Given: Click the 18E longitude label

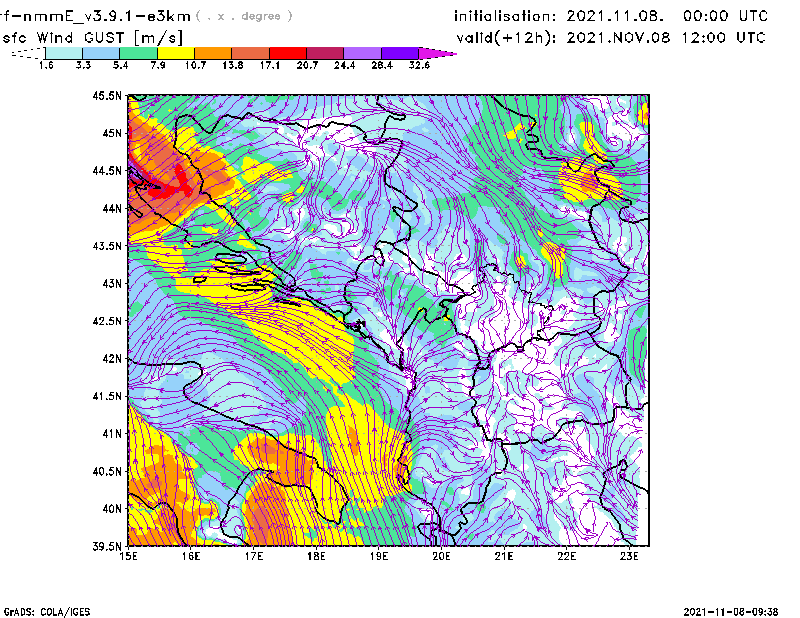Looking at the screenshot, I should [316, 556].
